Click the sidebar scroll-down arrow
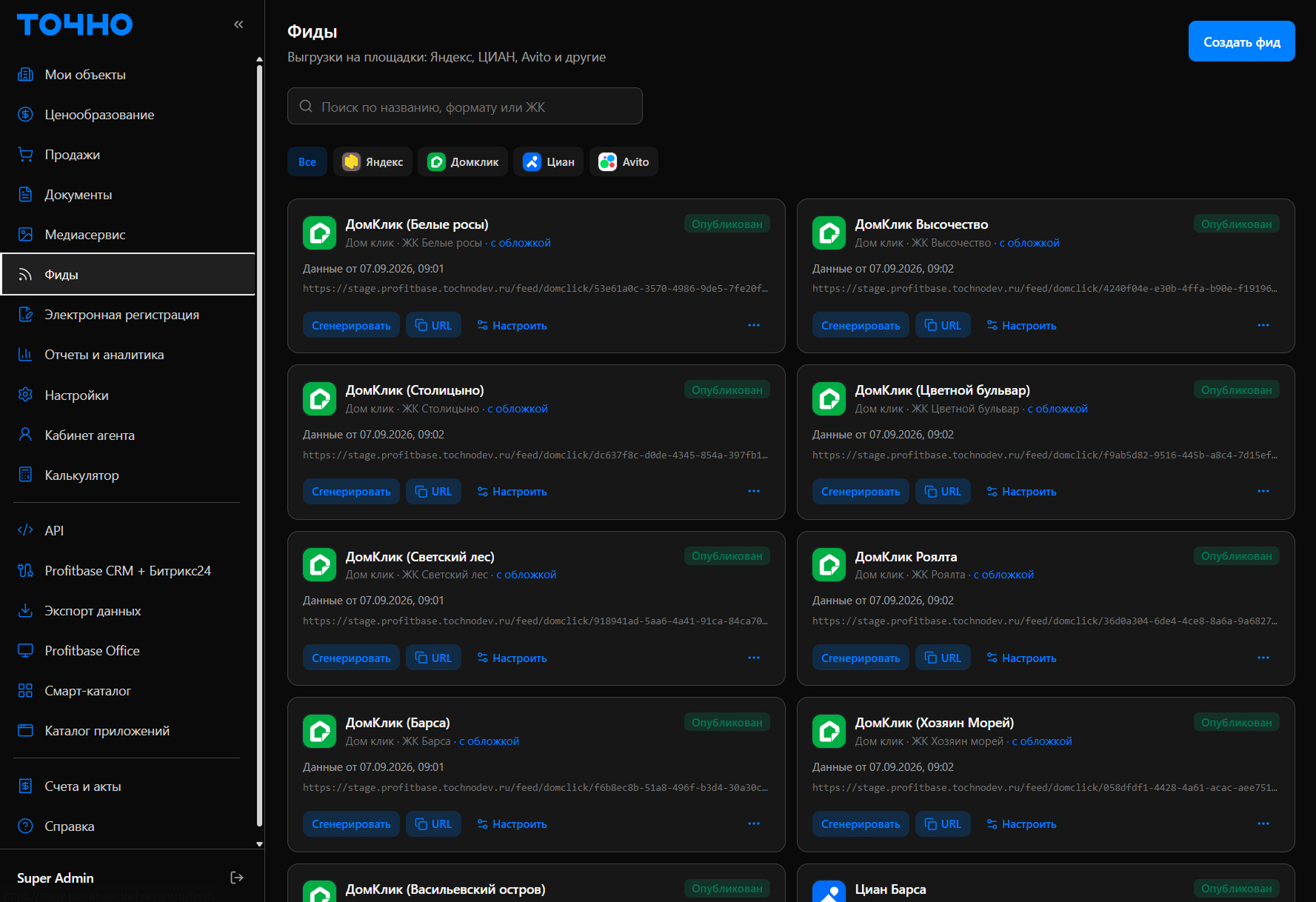 tap(259, 843)
